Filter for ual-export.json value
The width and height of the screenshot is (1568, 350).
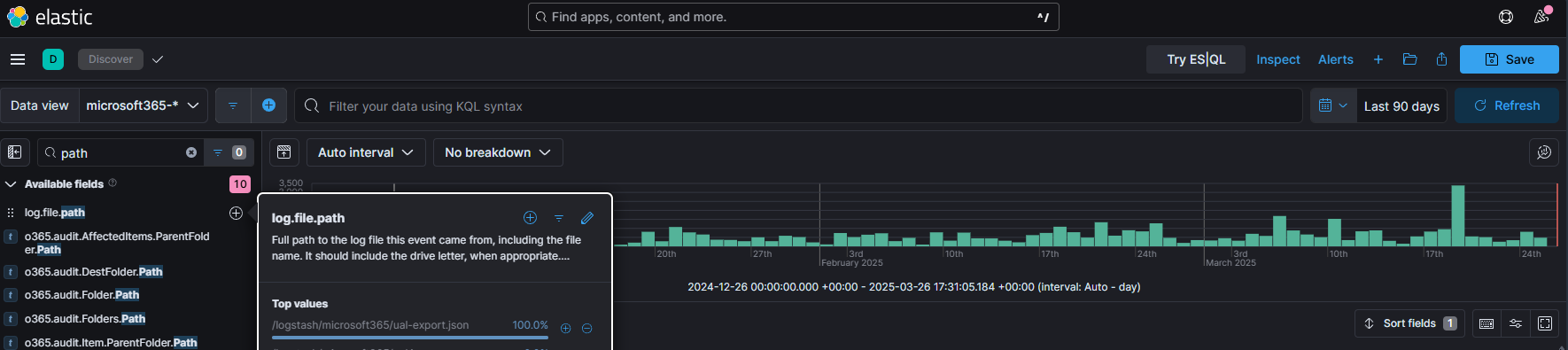click(x=566, y=328)
